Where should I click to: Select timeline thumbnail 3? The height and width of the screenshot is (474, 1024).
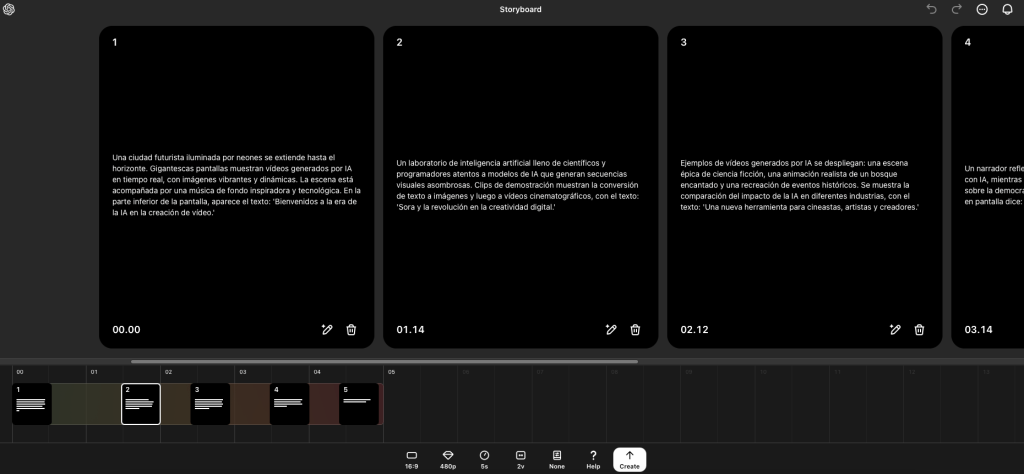(x=210, y=404)
